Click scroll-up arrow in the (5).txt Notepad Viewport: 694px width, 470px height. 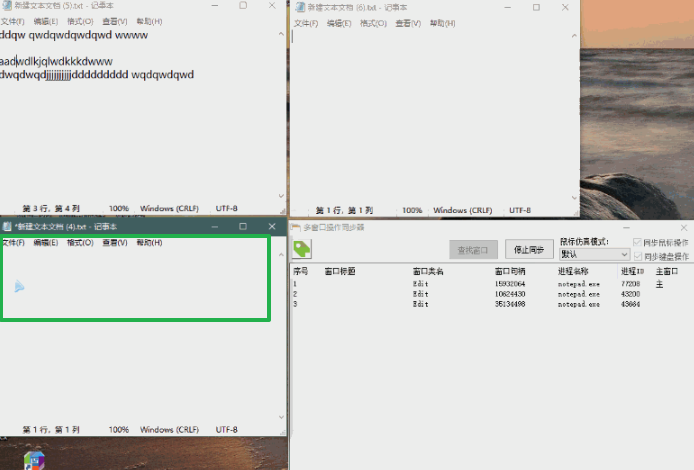tap(281, 34)
